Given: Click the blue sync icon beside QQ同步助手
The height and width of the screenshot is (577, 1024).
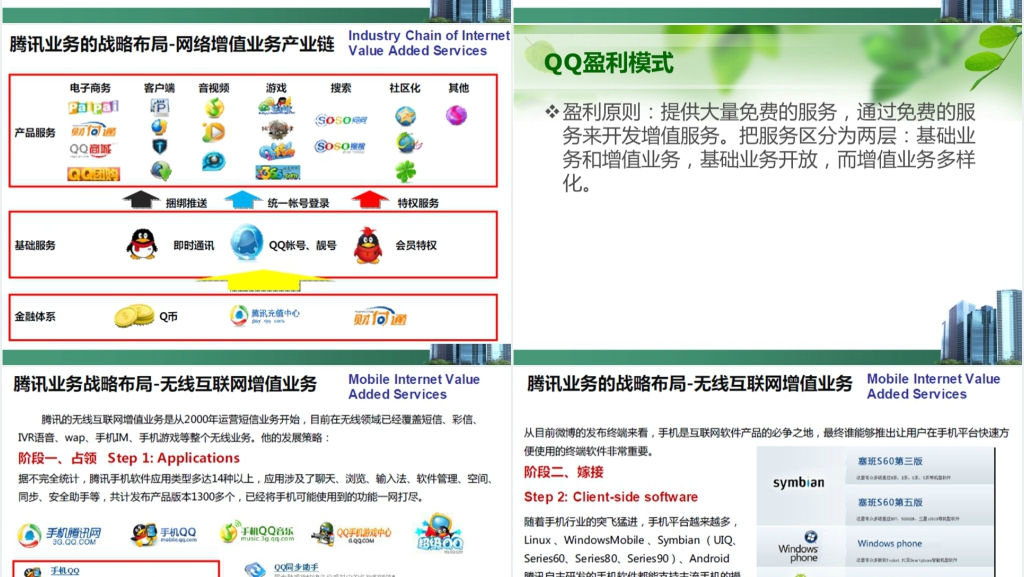Looking at the screenshot, I should pyautogui.click(x=255, y=570).
